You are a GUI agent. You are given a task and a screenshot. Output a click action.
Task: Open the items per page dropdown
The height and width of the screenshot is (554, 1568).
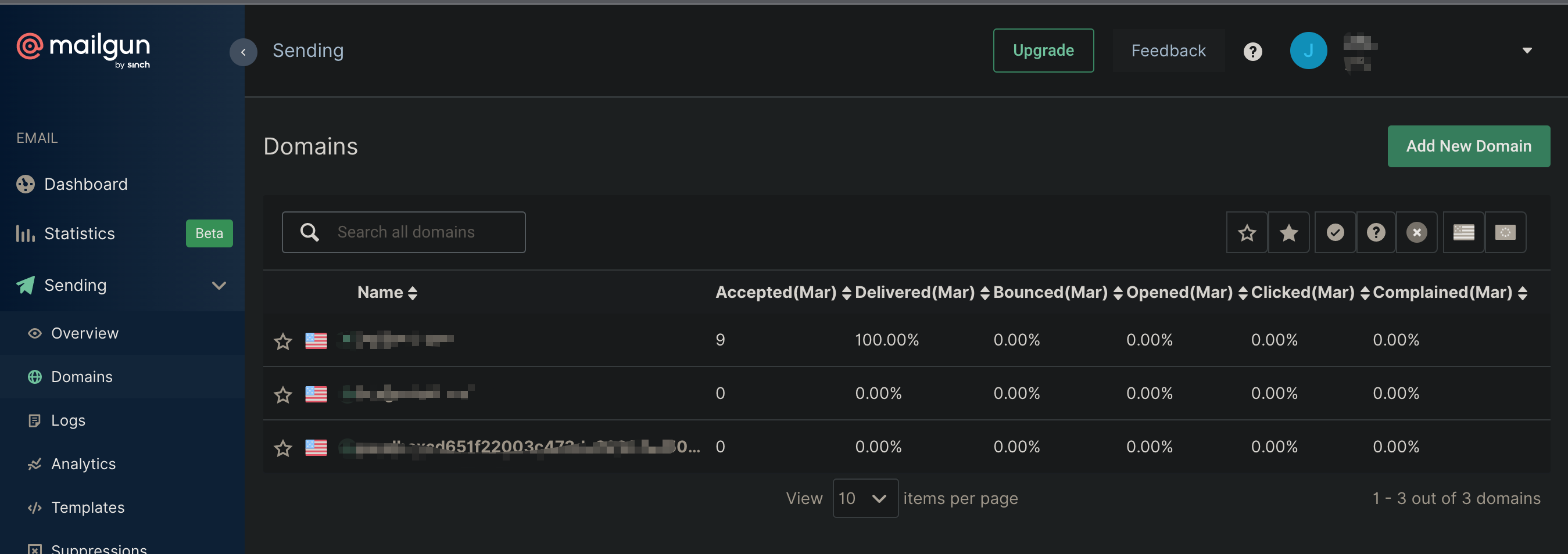click(x=864, y=498)
